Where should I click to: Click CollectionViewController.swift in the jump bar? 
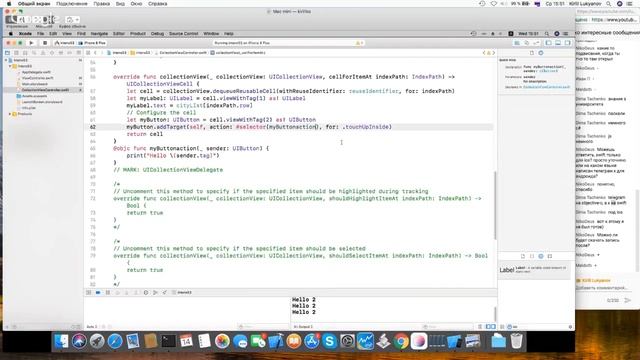[181, 53]
